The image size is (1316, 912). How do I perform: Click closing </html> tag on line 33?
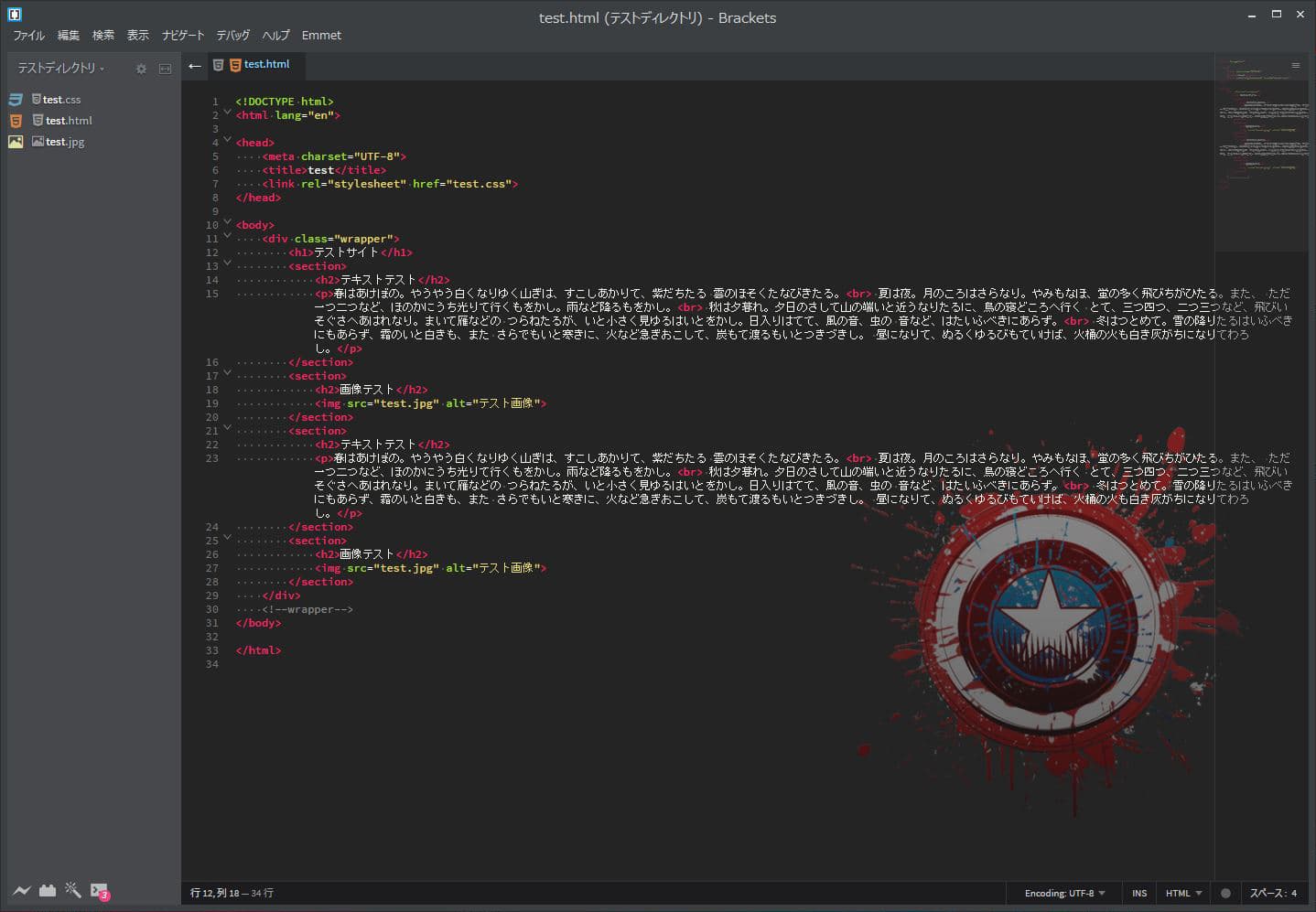258,650
